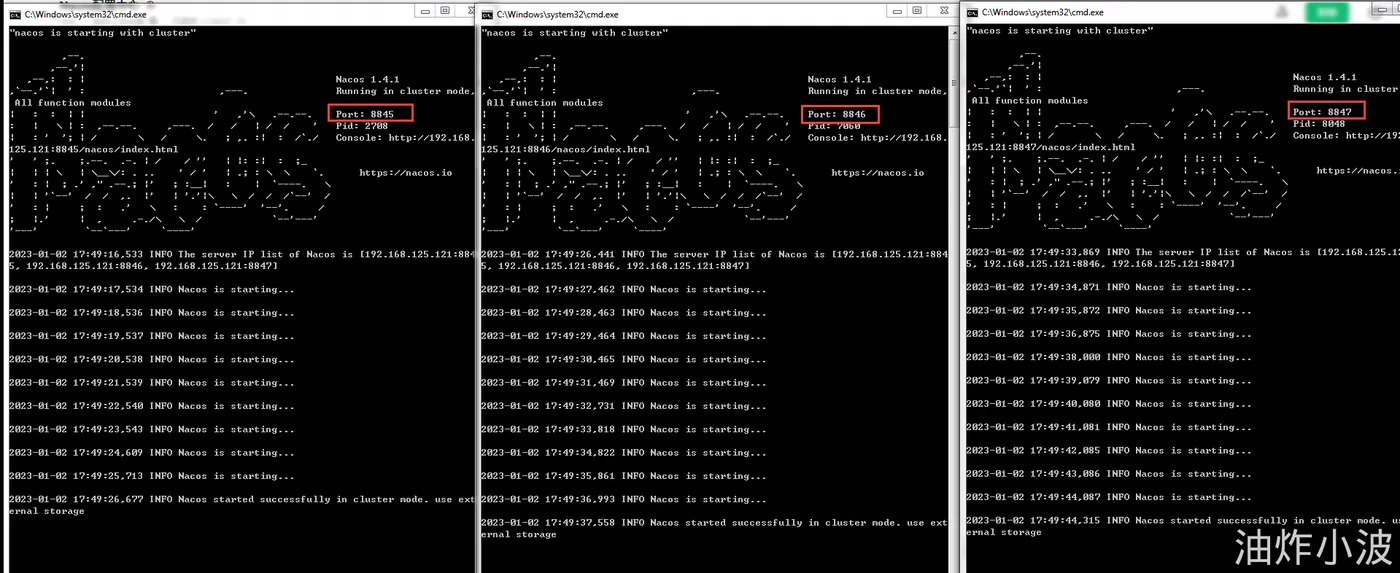Click the 125.121:8845/nacos/index.html console URL
This screenshot has height=573, width=1400.
pyautogui.click(x=93, y=149)
